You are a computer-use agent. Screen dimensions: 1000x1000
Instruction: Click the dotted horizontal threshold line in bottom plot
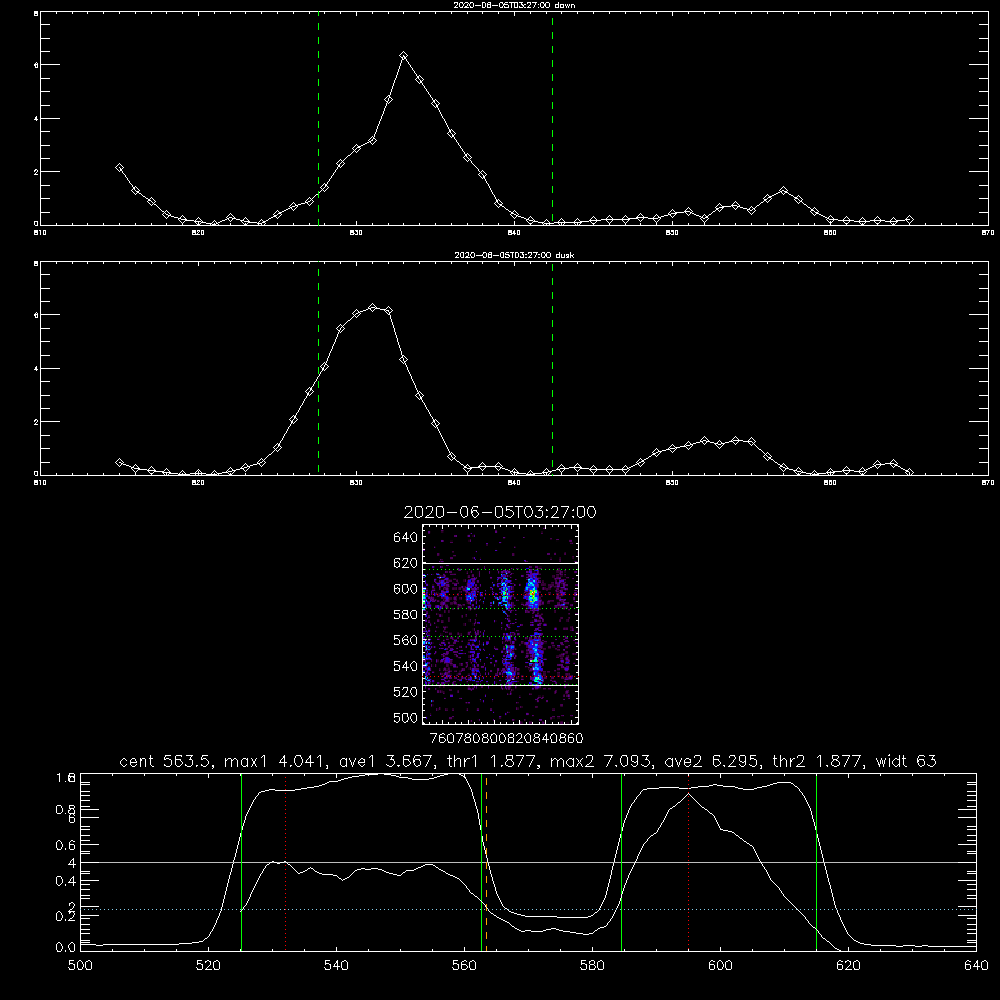(x=528, y=909)
